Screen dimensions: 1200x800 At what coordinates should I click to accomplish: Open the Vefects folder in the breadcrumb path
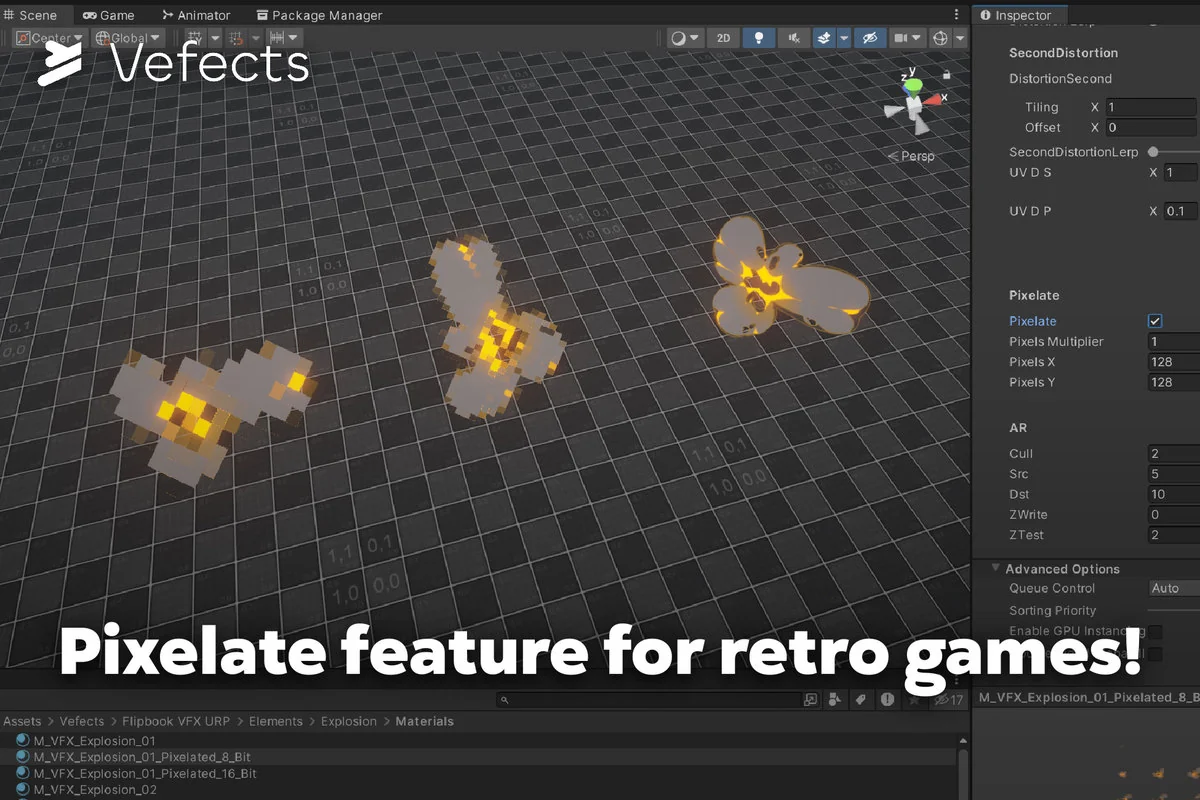coord(82,721)
